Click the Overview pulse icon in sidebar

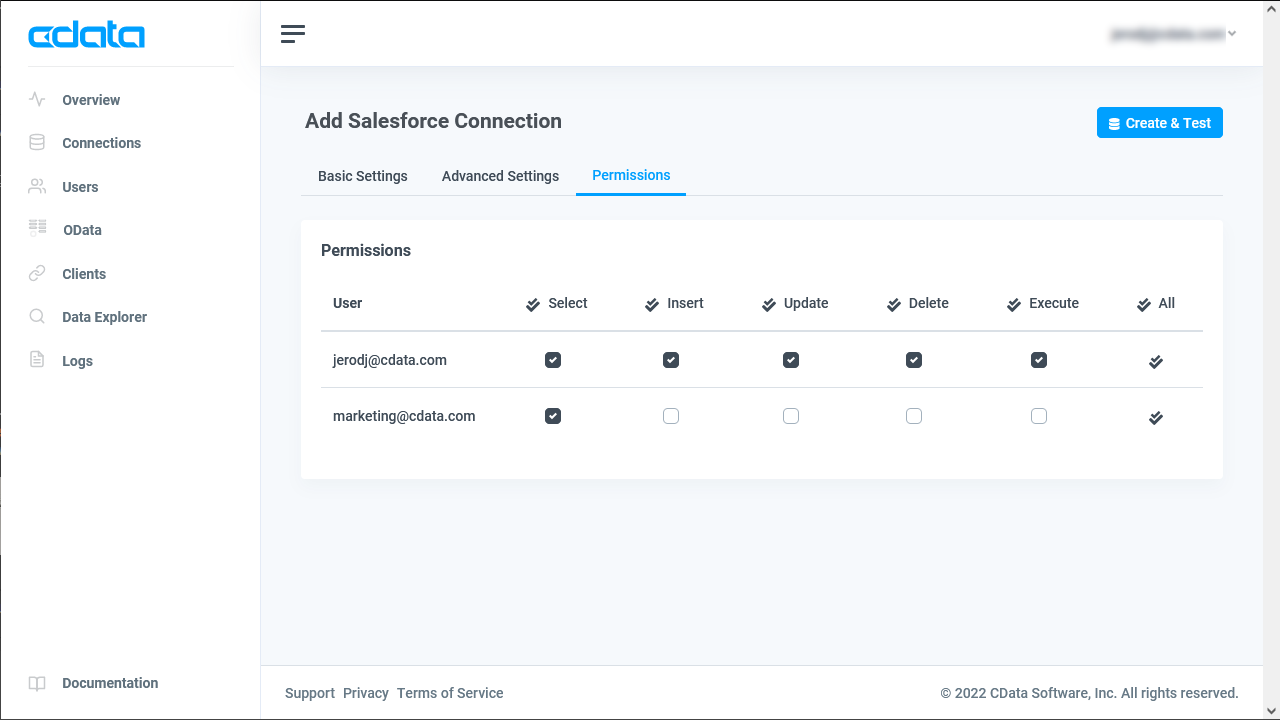click(x=37, y=100)
